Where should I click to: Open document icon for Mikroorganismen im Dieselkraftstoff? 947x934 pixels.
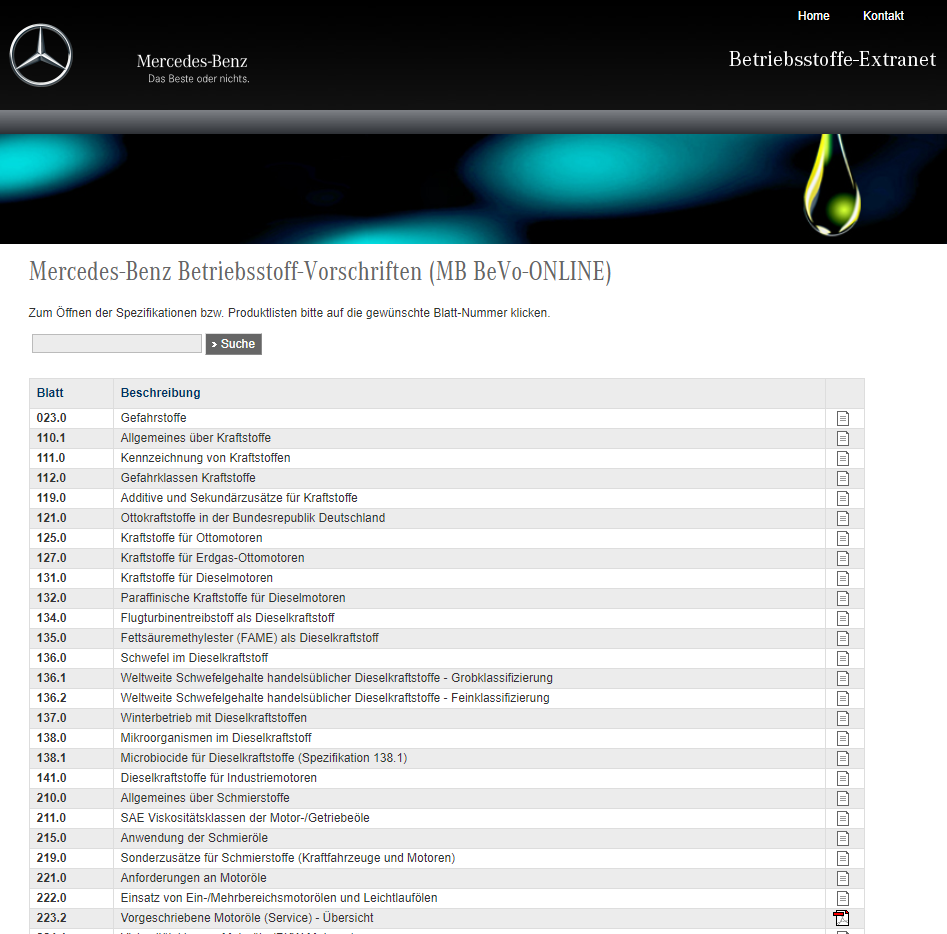(843, 738)
